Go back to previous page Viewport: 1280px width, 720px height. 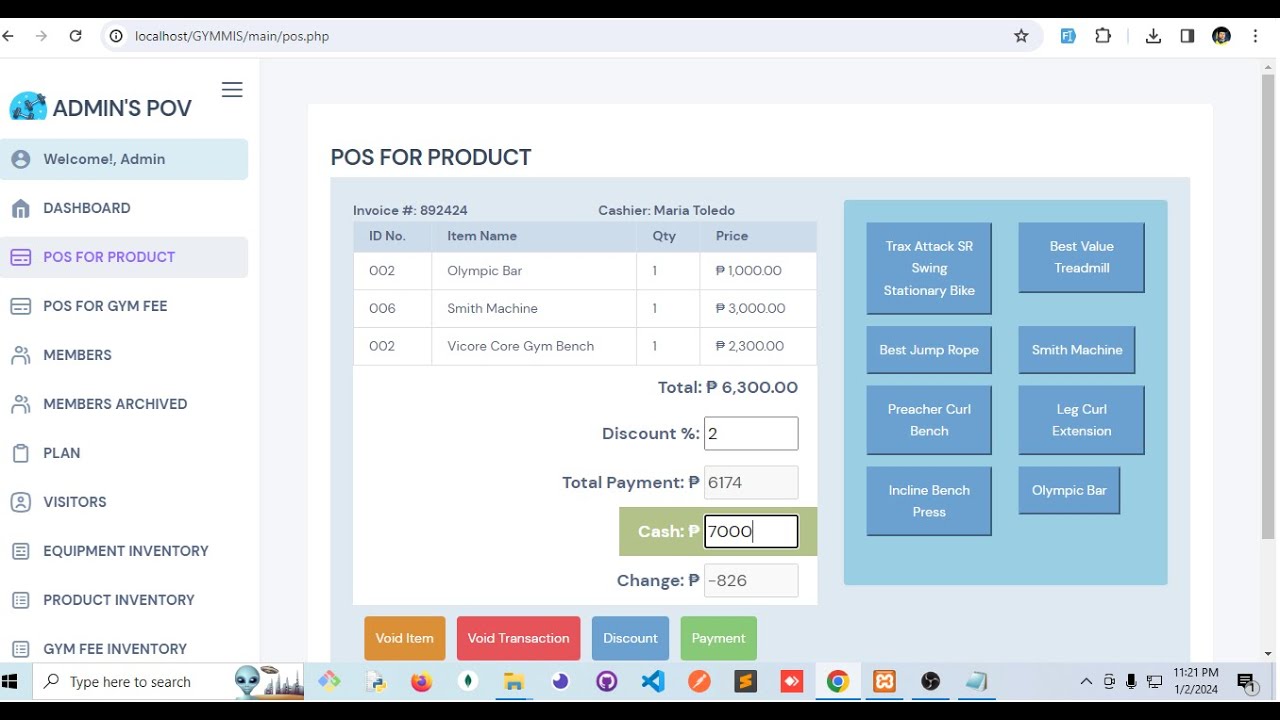tap(8, 36)
